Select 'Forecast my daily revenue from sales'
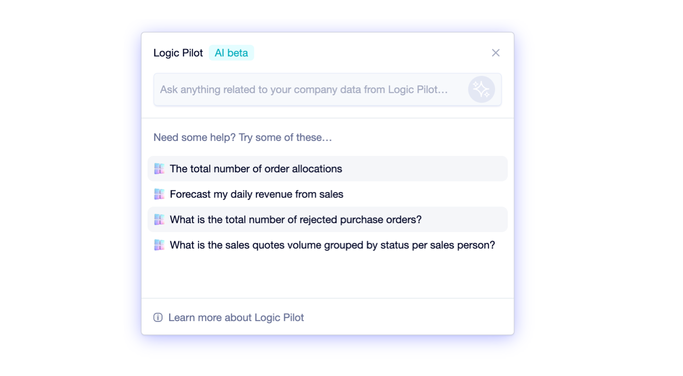Screen dimensions: 683x376 click(x=328, y=194)
